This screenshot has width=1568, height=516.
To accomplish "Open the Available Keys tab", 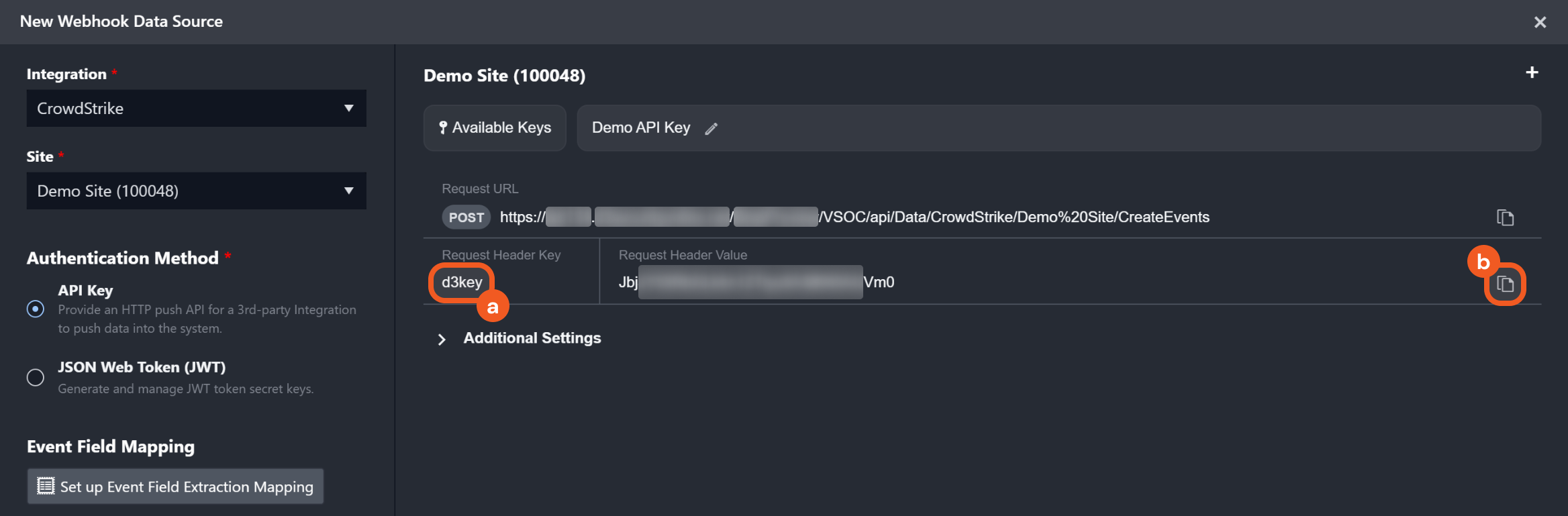I will (x=495, y=127).
